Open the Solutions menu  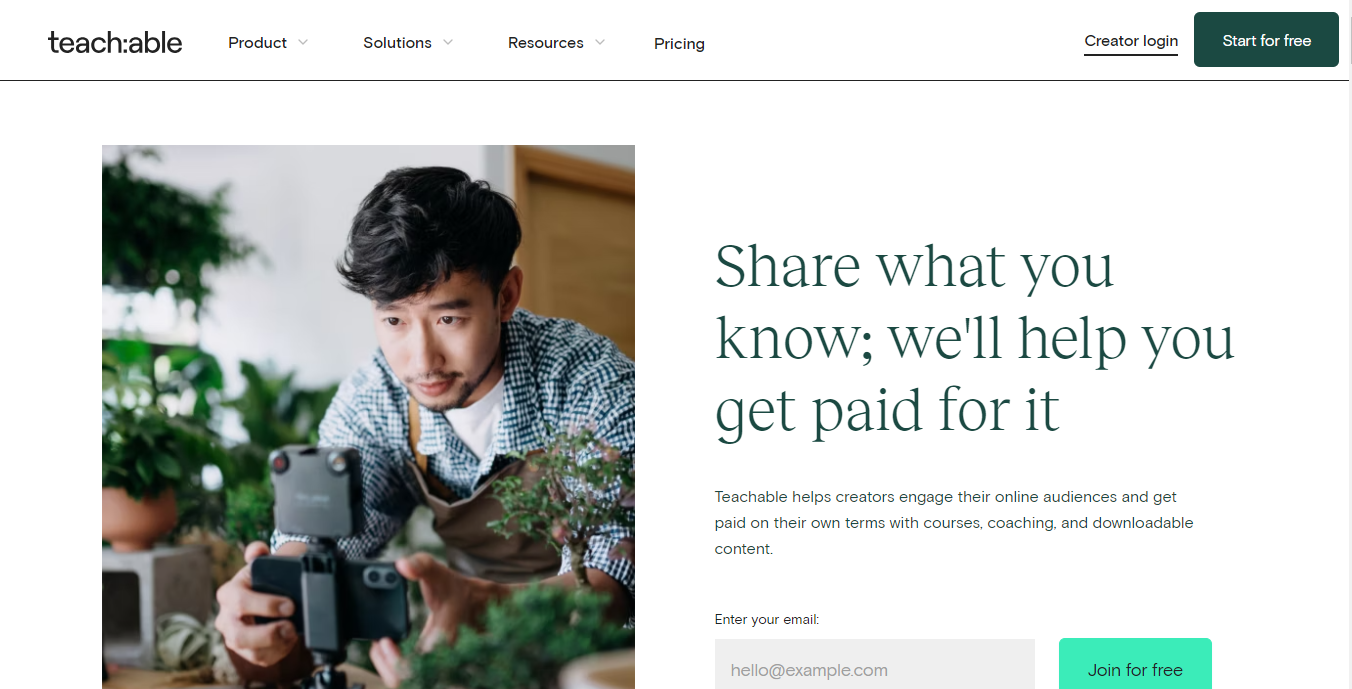click(397, 43)
